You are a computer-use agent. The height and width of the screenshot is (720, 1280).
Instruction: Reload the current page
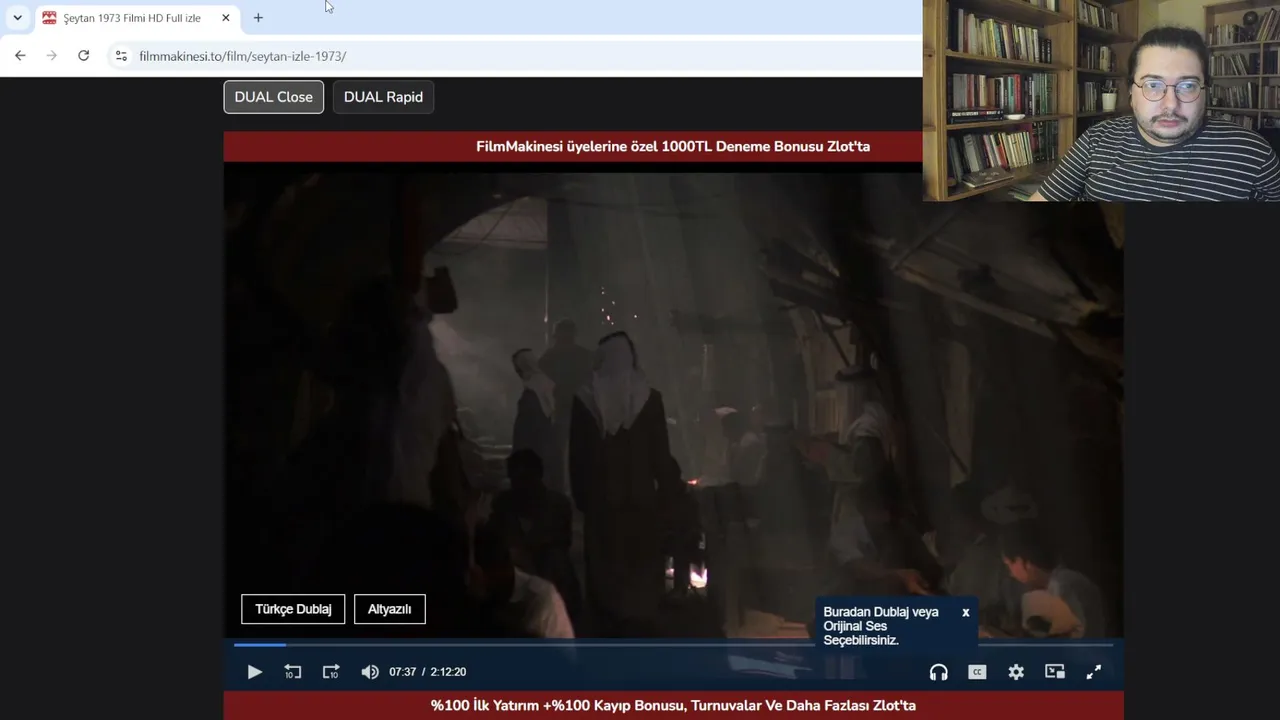pyautogui.click(x=84, y=56)
